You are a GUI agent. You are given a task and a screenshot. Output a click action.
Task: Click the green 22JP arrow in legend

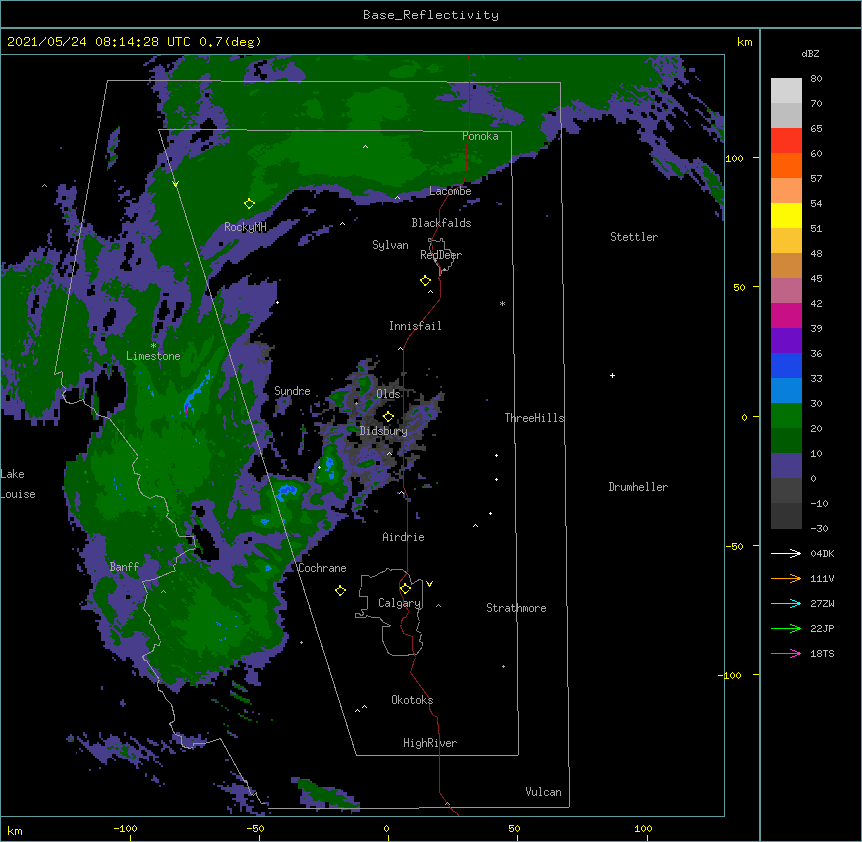(x=786, y=628)
